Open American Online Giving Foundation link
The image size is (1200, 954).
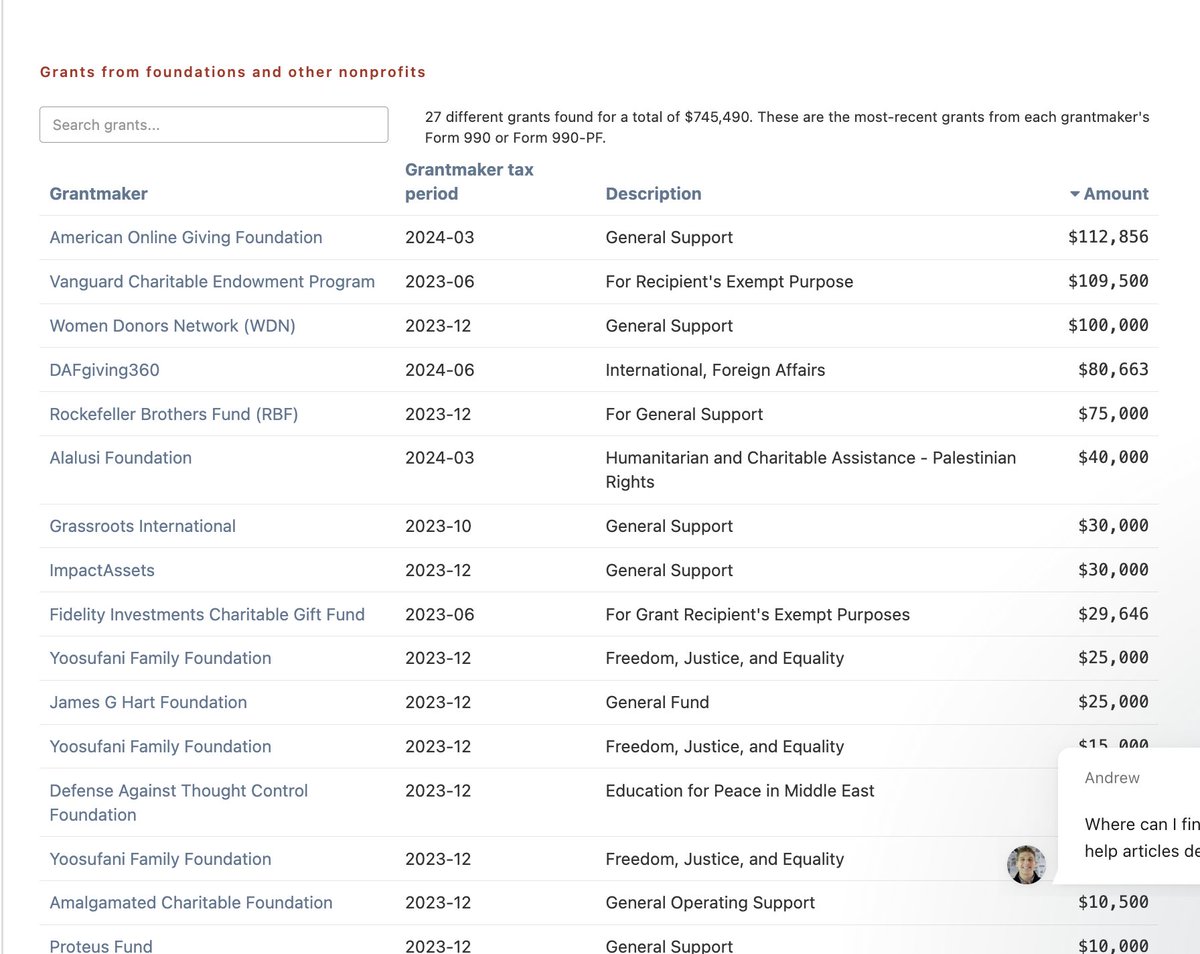[186, 238]
